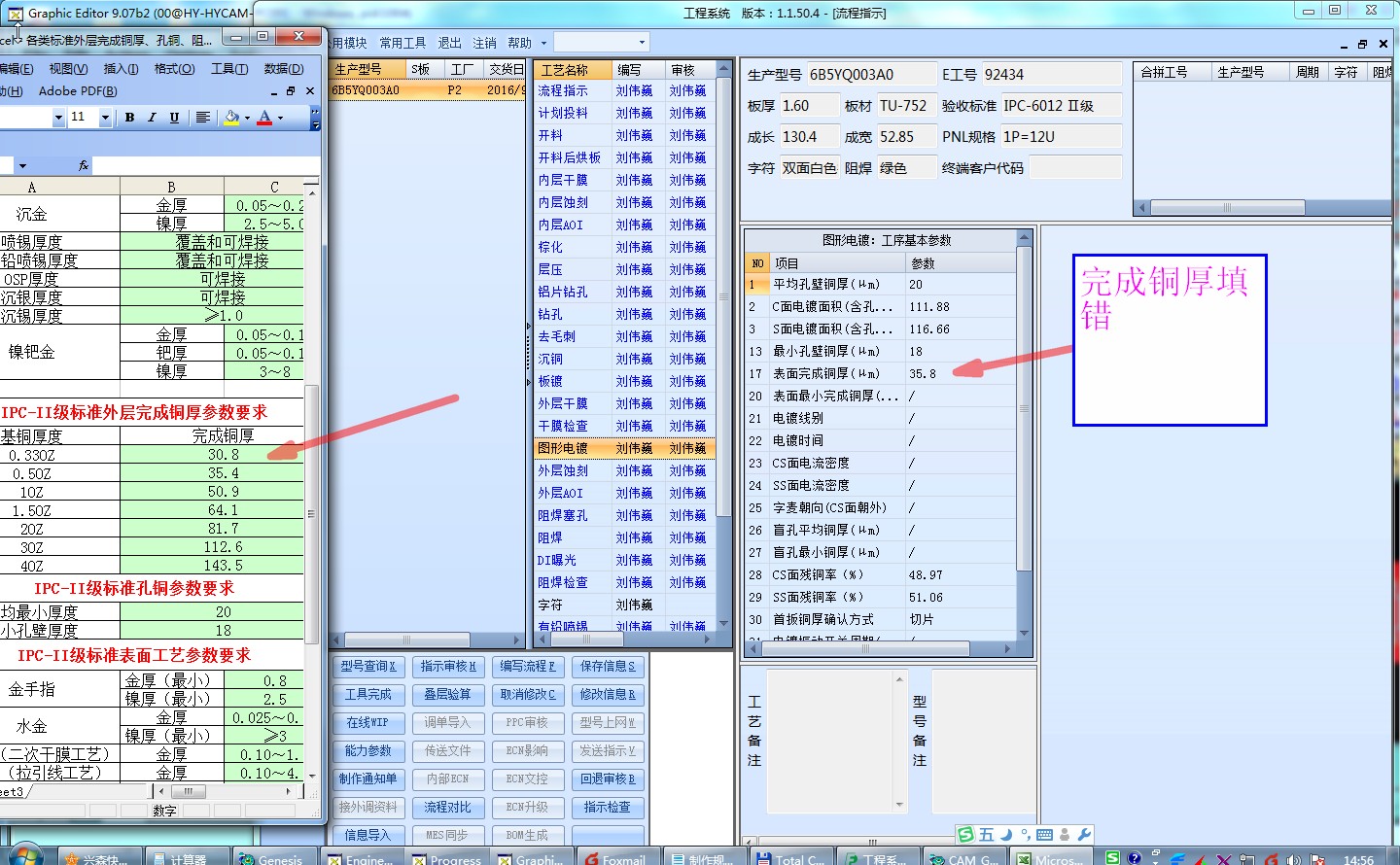Click the 板厚 field showing 1.60
This screenshot has height=865, width=1400.
point(808,106)
